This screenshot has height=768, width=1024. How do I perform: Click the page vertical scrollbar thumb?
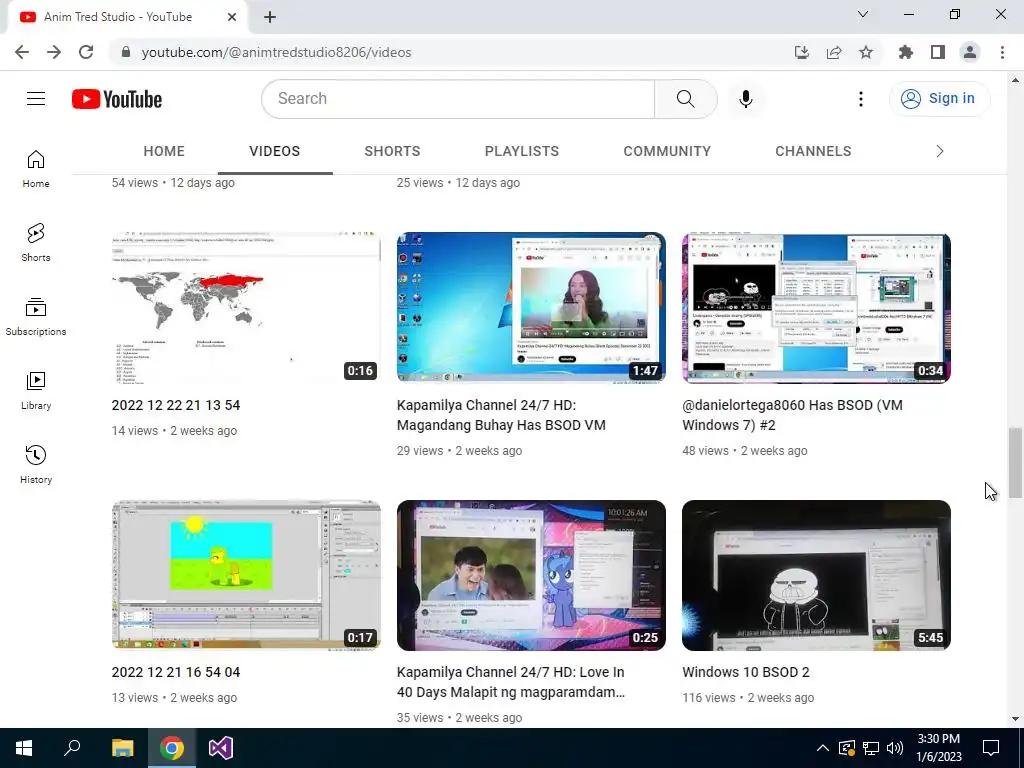pyautogui.click(x=1015, y=463)
